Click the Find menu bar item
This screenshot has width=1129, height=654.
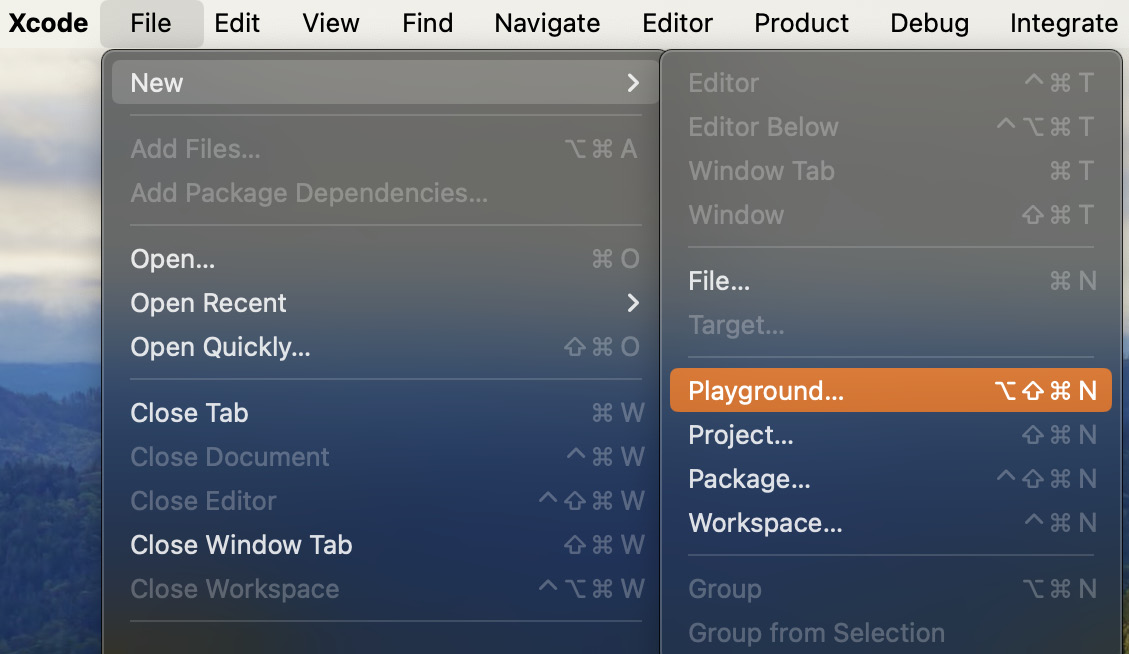pos(427,23)
